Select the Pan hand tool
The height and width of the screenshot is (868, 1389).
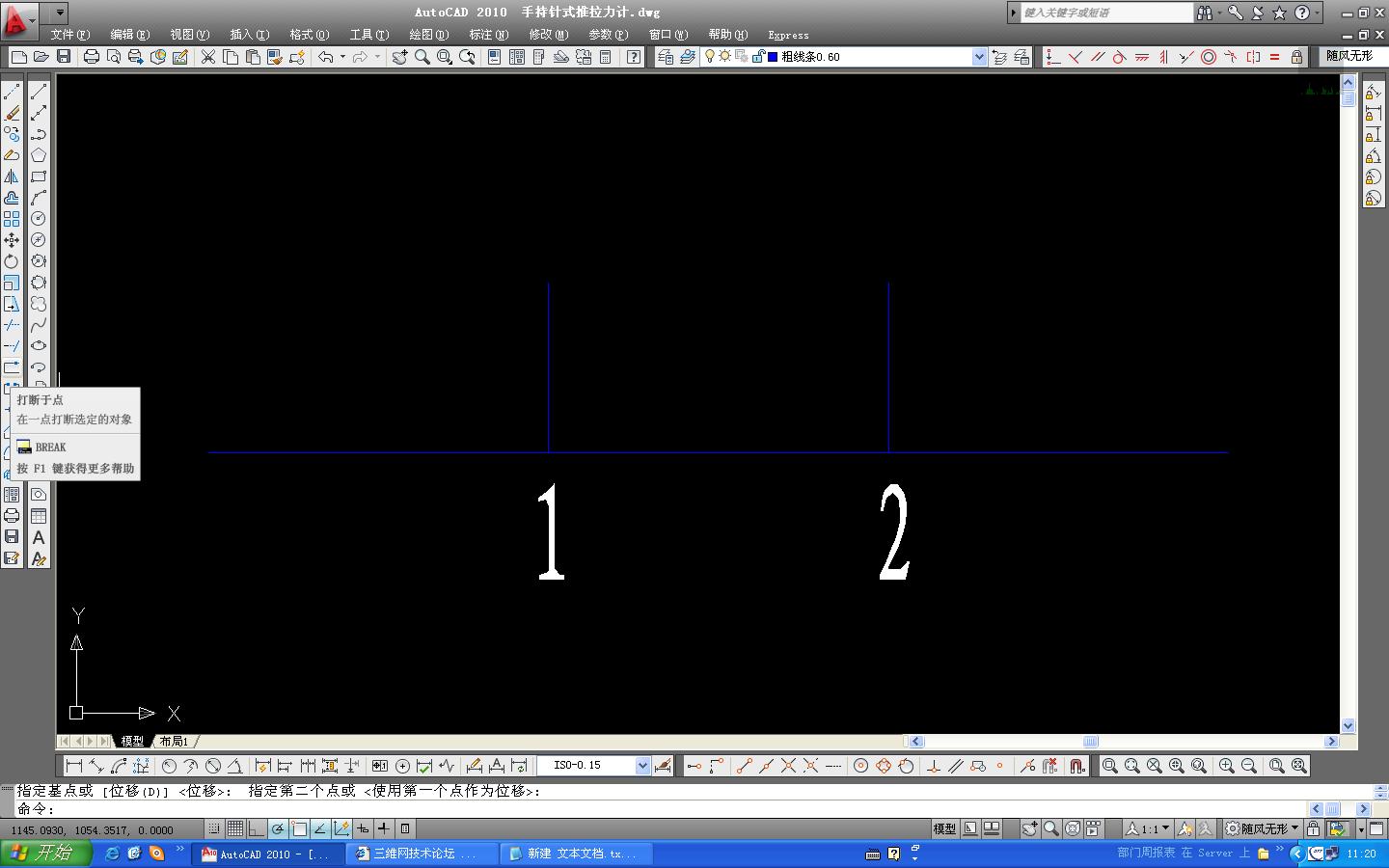(x=399, y=57)
